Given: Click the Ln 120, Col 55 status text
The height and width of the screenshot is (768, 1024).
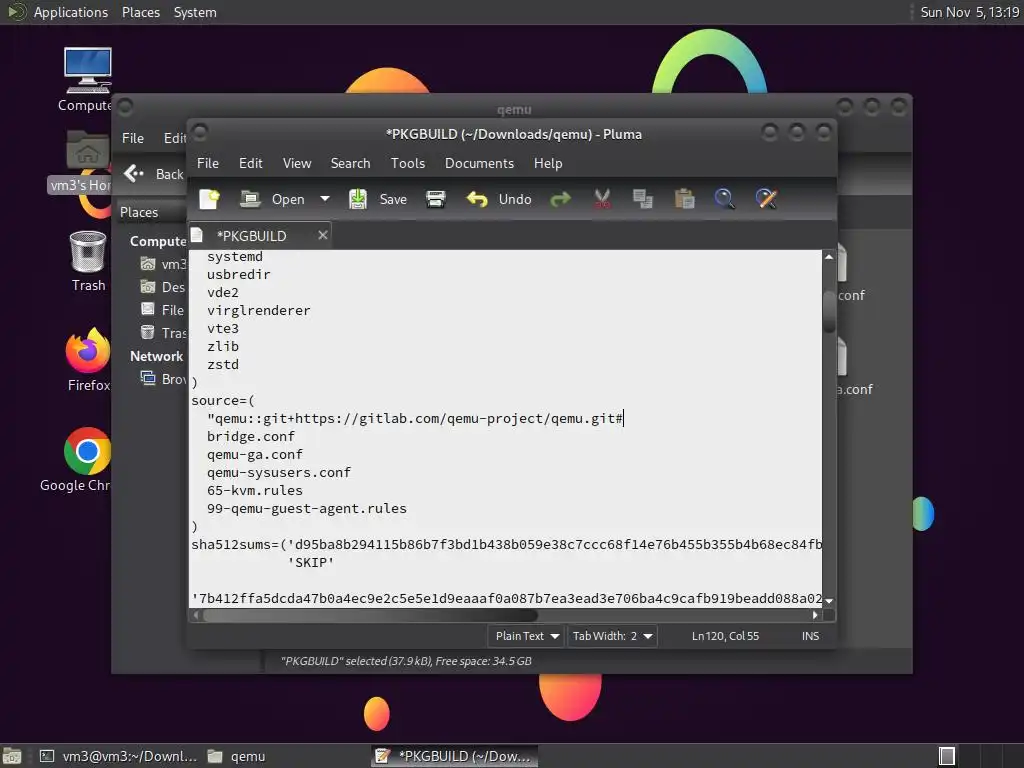Looking at the screenshot, I should (x=726, y=636).
